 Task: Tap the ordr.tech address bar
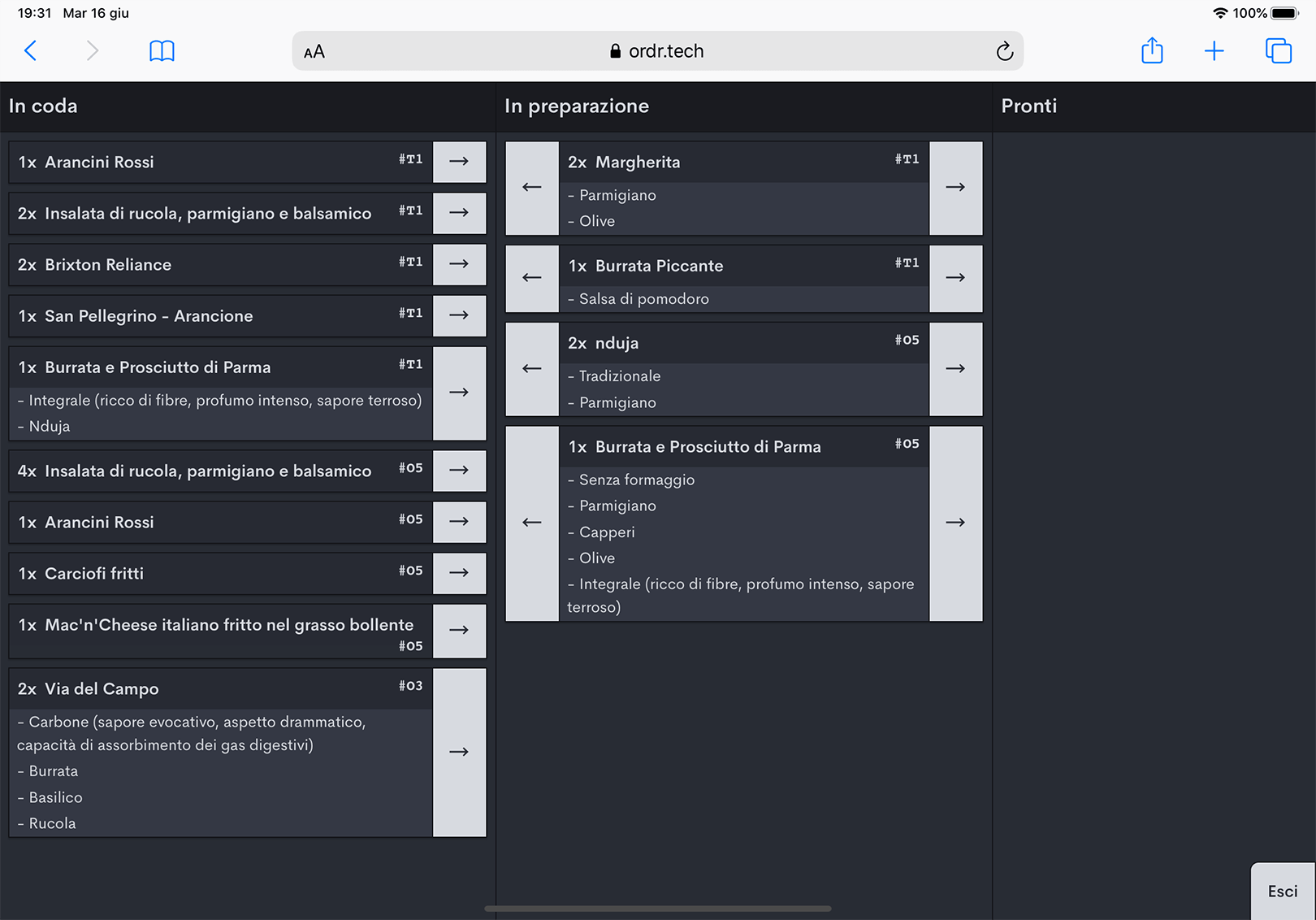point(657,51)
